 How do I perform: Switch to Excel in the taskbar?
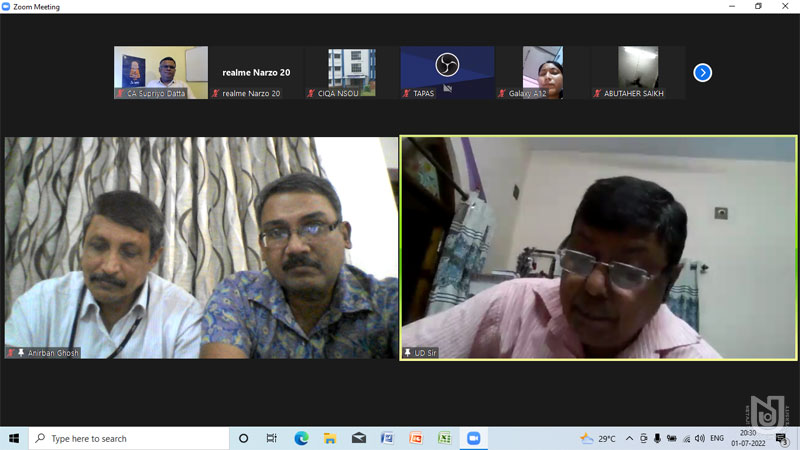444,438
